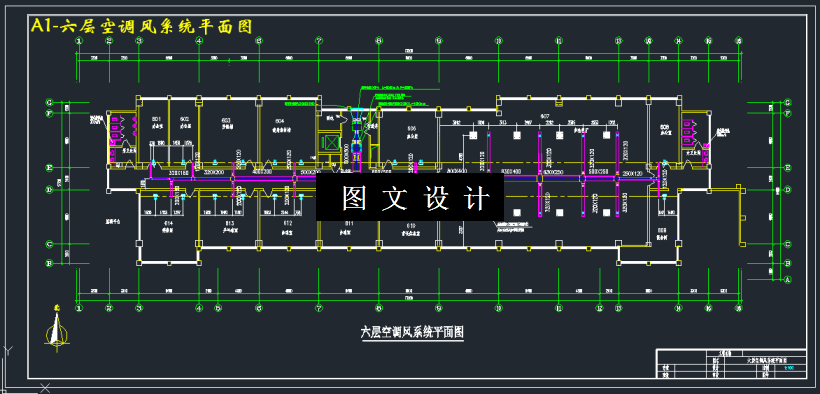The image size is (820, 394).
Task: Select room label 613
Action: [229, 223]
